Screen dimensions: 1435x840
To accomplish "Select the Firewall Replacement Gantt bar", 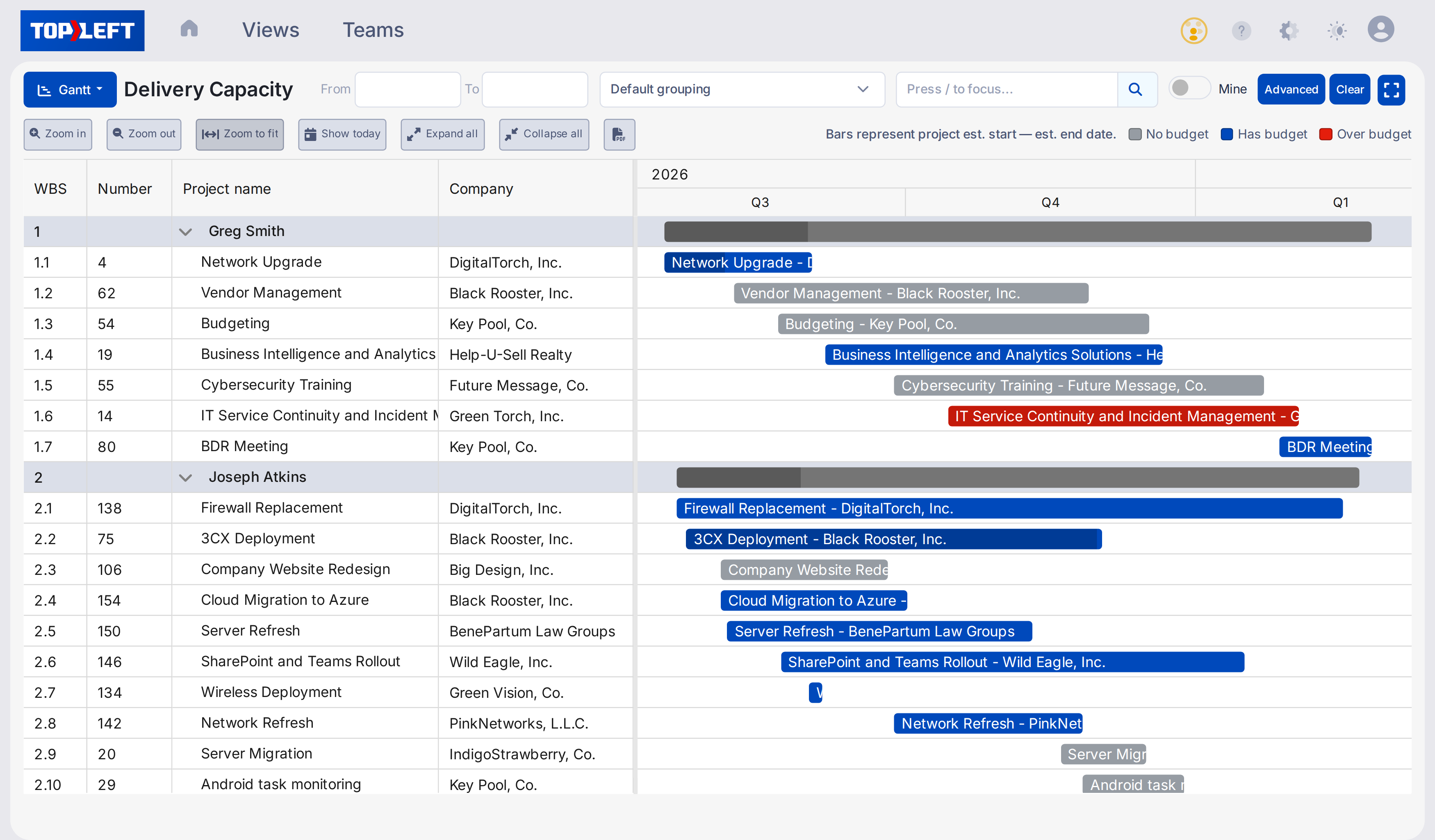I will pos(1009,508).
